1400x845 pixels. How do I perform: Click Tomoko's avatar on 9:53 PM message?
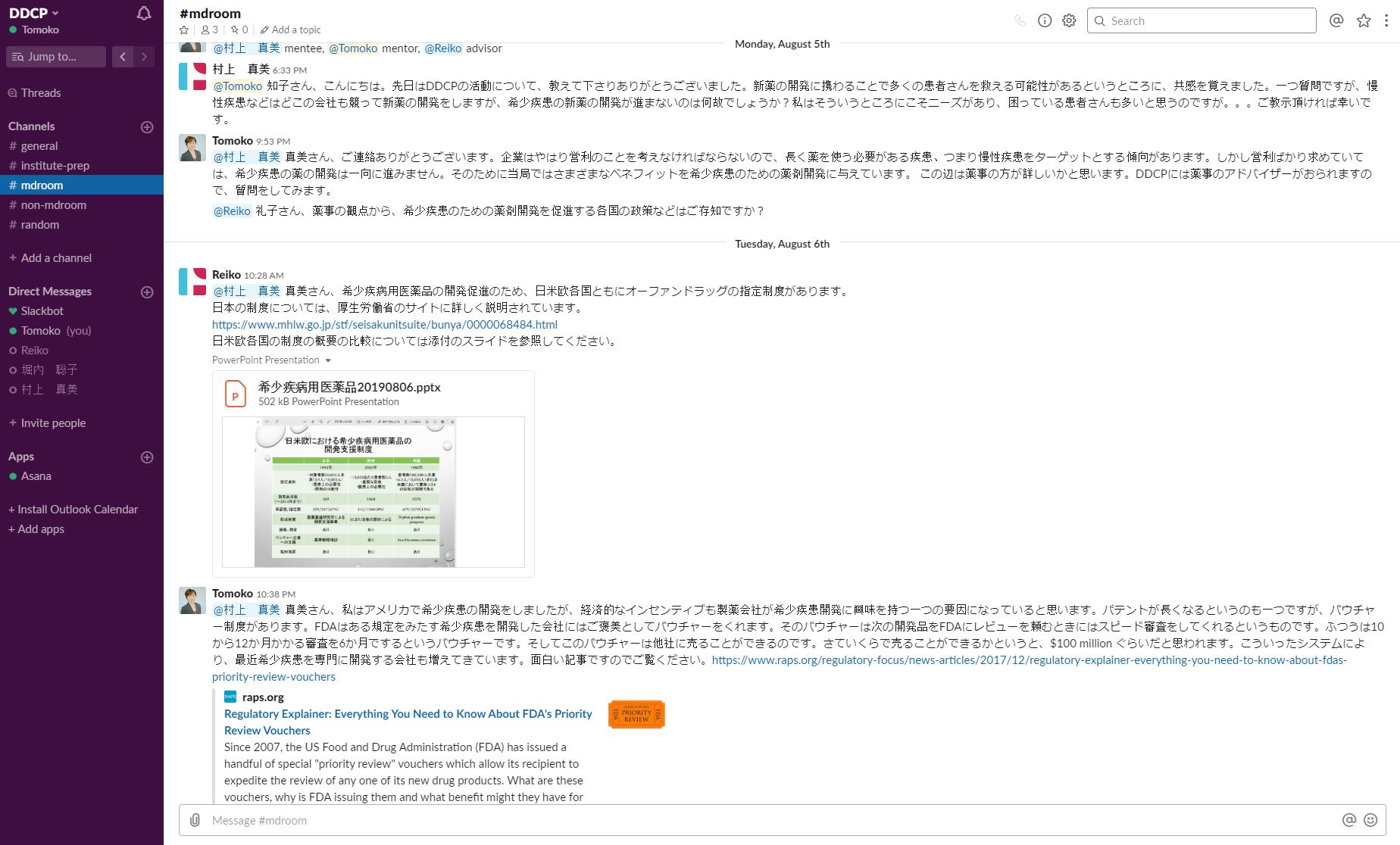(192, 148)
